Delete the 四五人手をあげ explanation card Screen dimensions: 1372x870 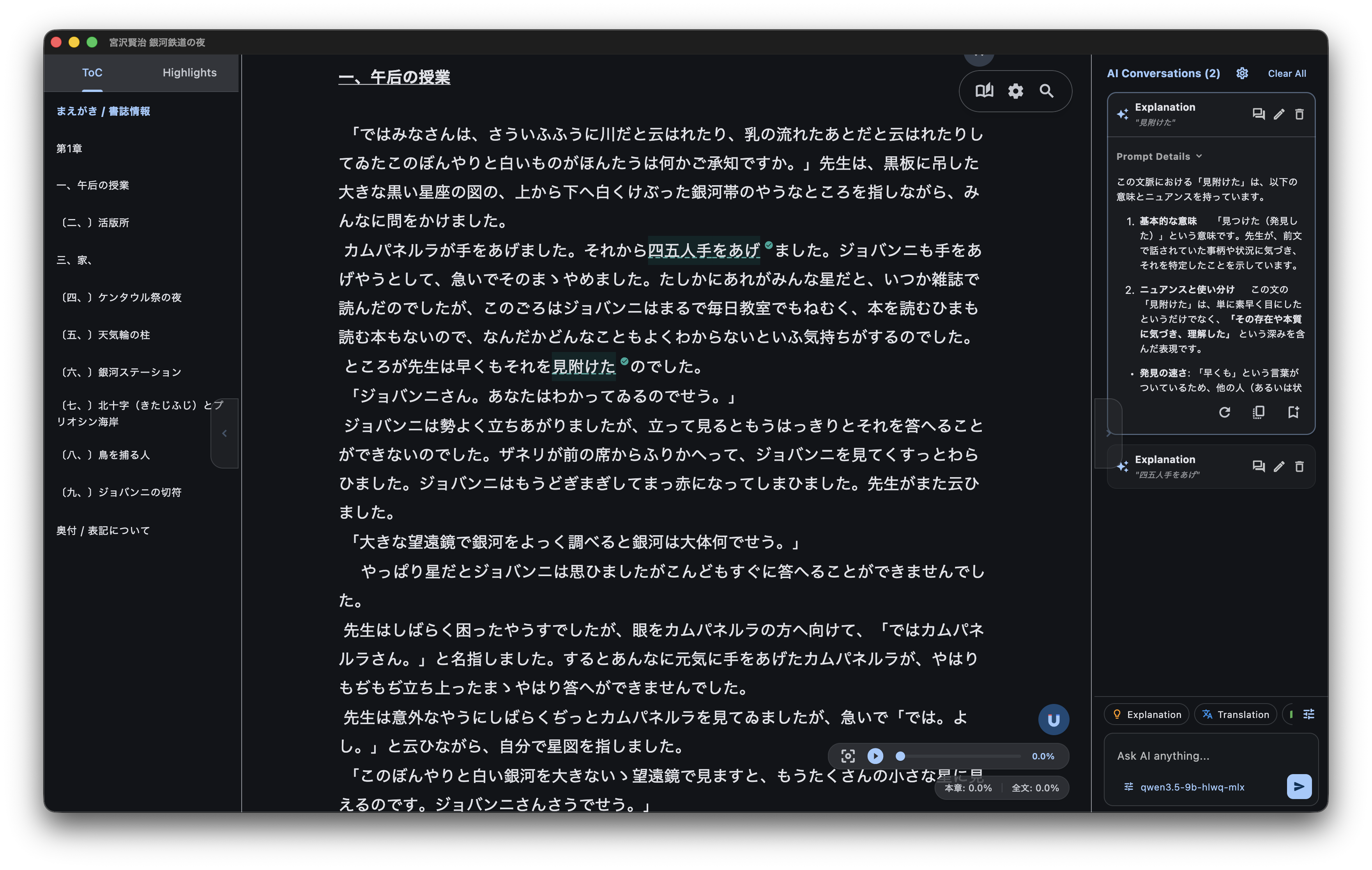coord(1299,466)
